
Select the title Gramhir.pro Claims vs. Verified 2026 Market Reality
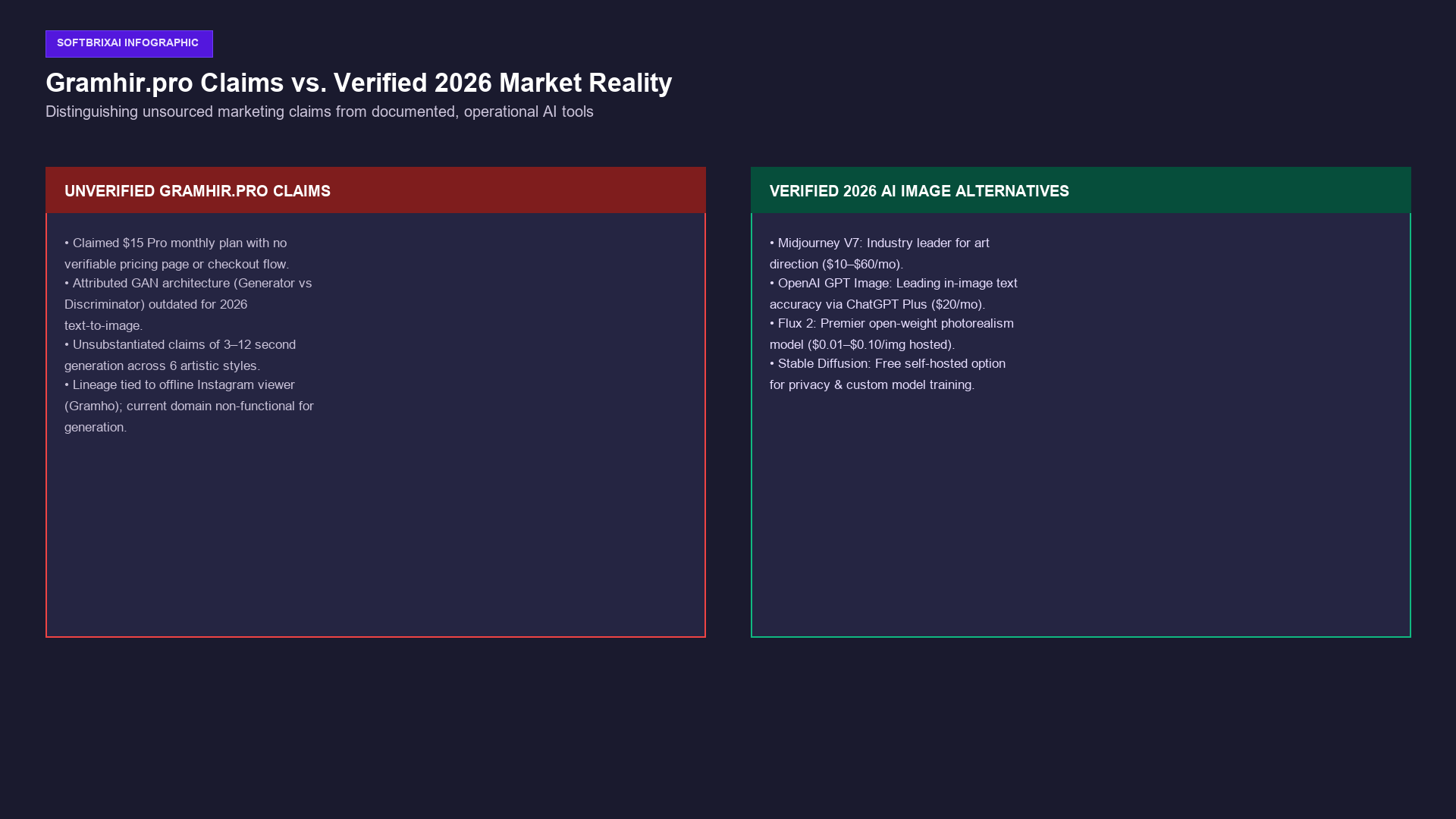pos(359,83)
